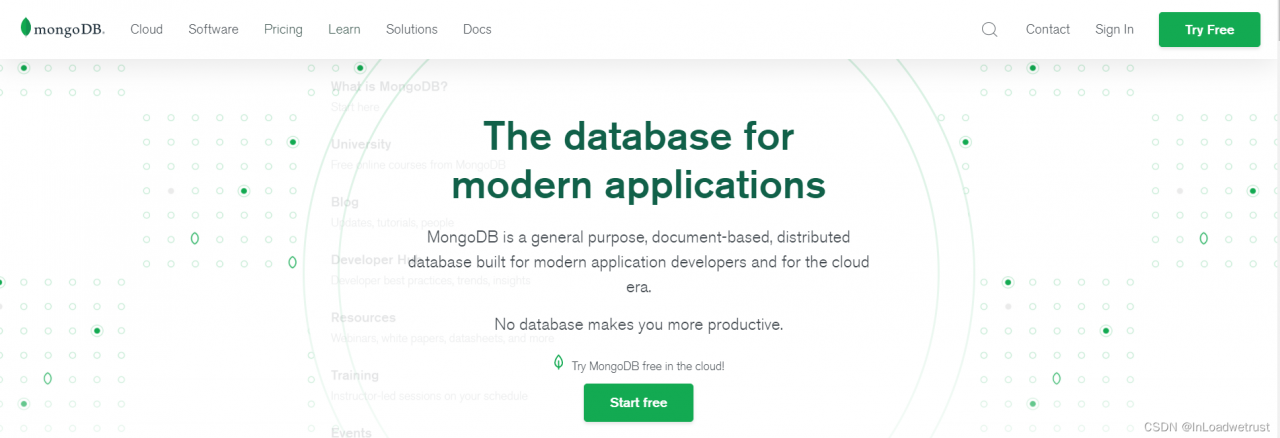Open the Docs menu item
Screen dimensions: 1280x438
point(477,29)
